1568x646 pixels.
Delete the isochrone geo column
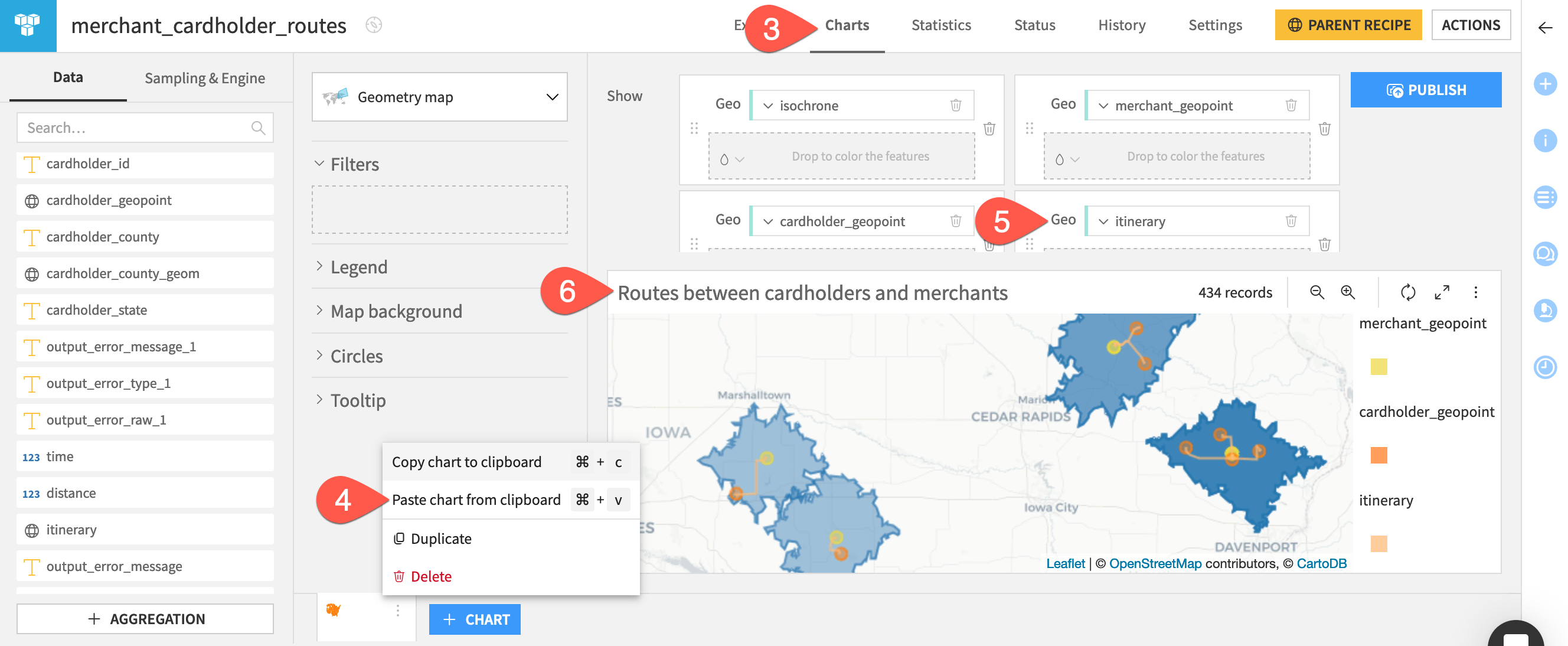[956, 105]
